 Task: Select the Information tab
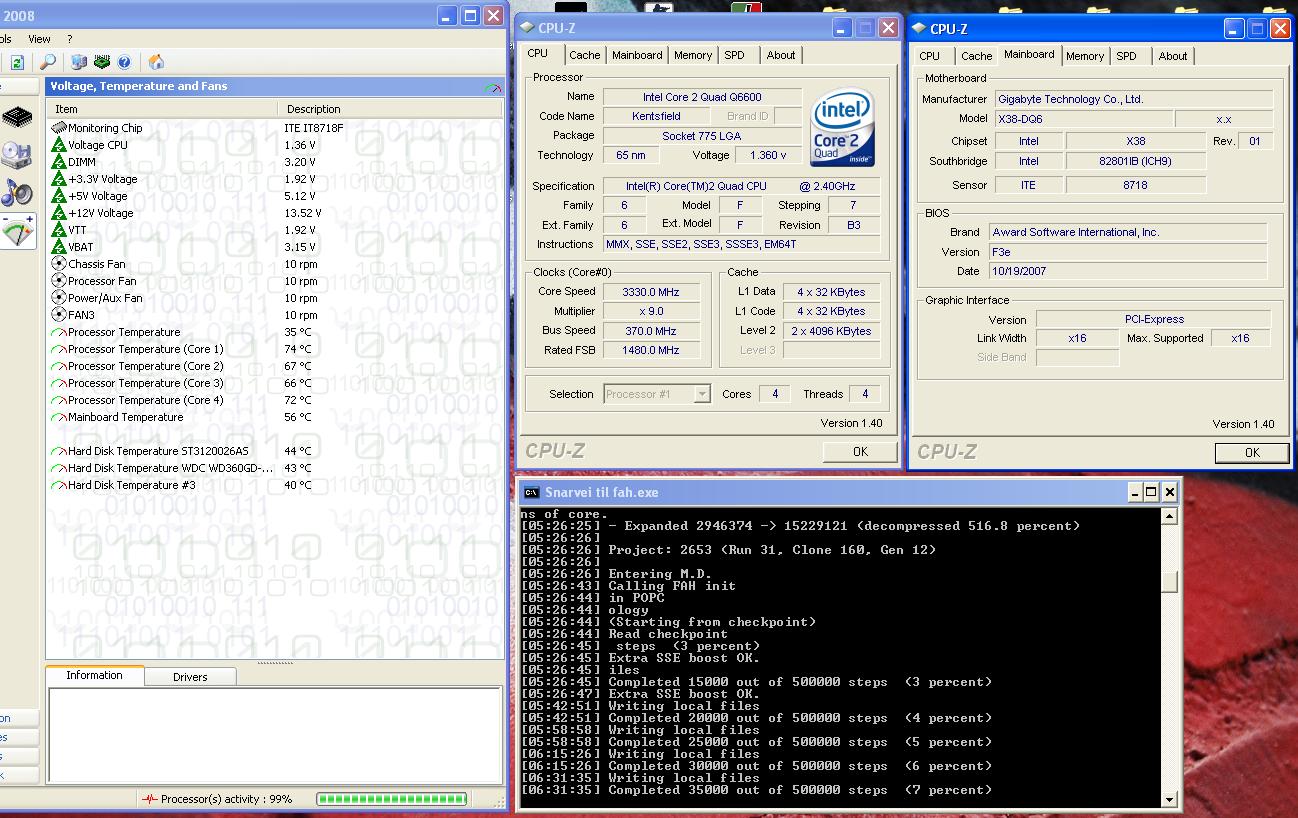tap(94, 675)
